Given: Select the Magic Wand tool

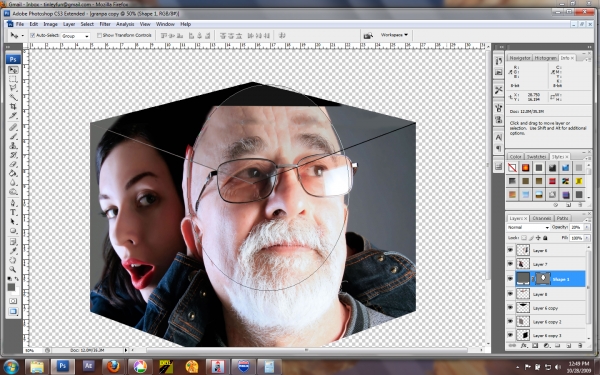Looking at the screenshot, I should coord(13,98).
